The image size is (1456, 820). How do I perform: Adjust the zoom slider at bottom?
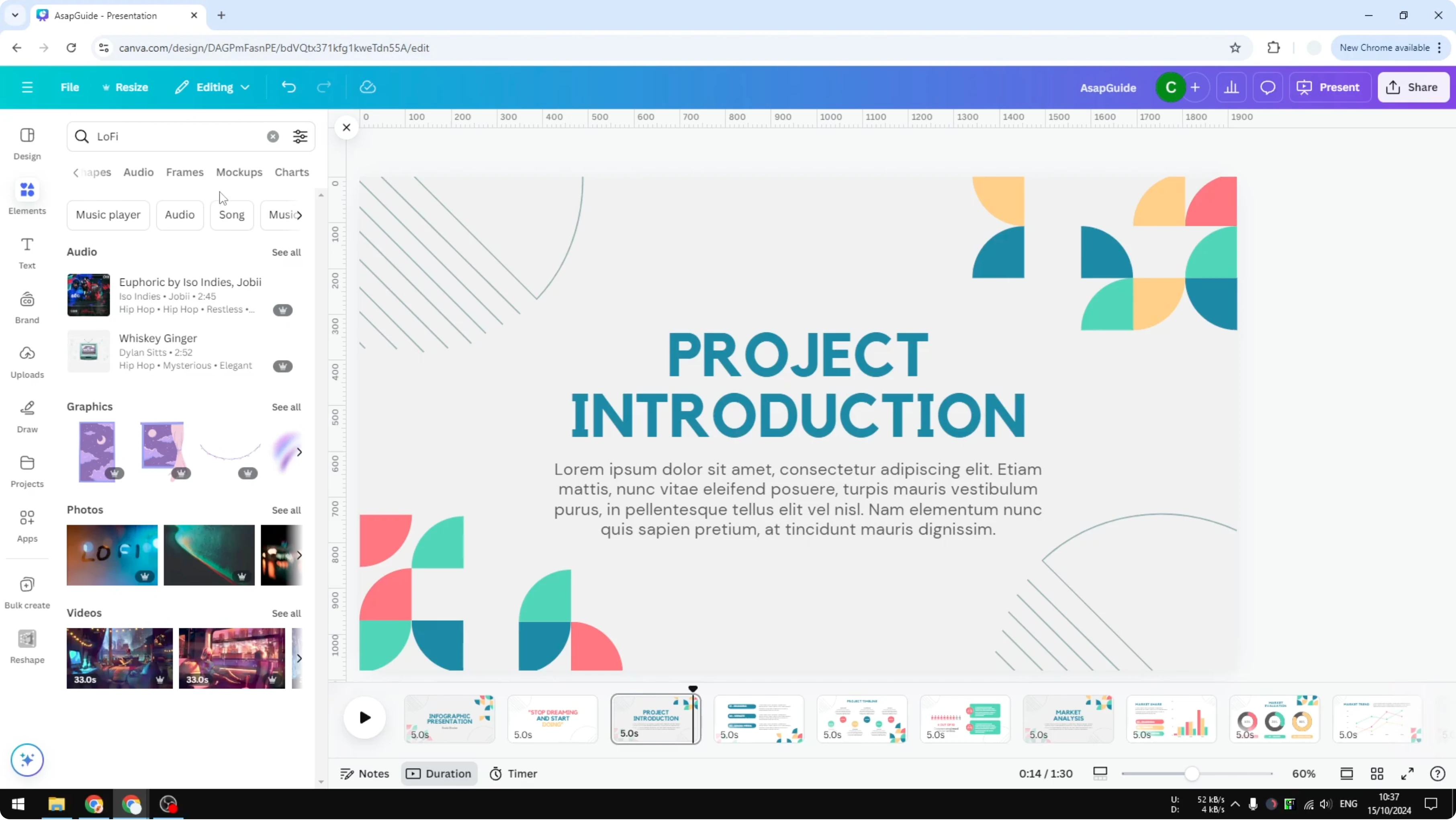point(1192,773)
